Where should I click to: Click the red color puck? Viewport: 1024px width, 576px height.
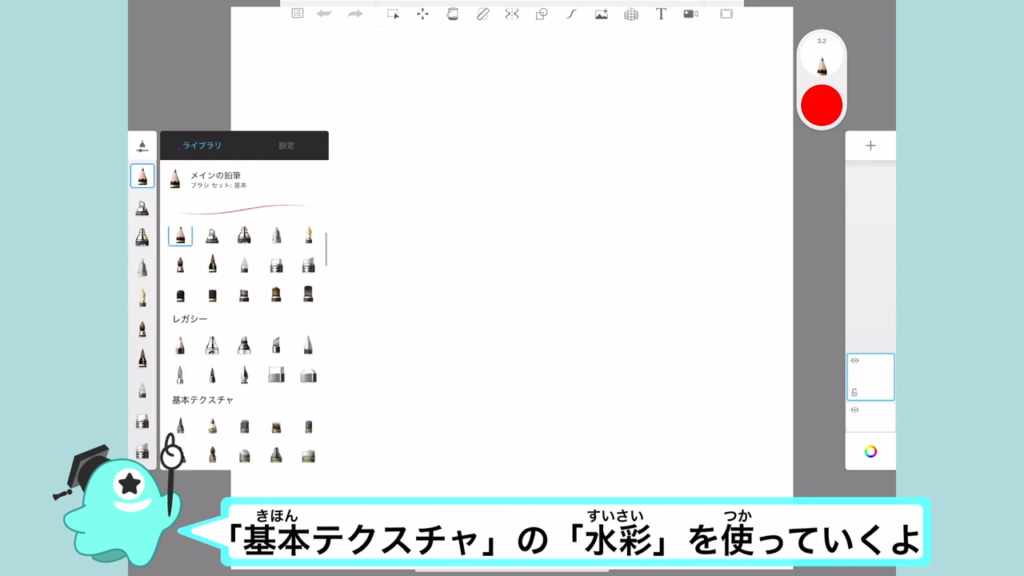(x=821, y=105)
